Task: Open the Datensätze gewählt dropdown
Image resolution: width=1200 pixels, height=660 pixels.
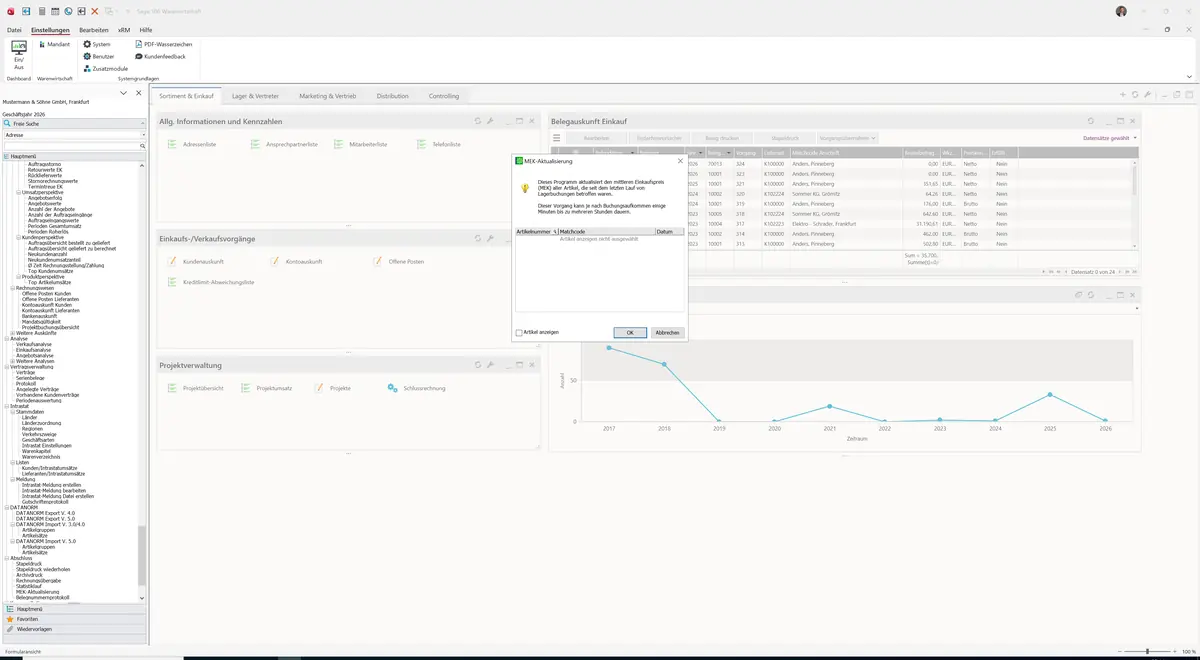Action: [x=1110, y=138]
